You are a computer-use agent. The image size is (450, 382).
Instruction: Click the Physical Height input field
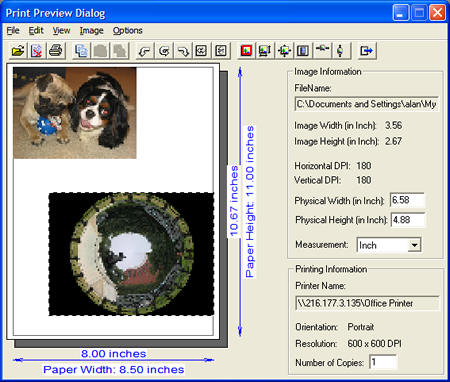pyautogui.click(x=408, y=220)
